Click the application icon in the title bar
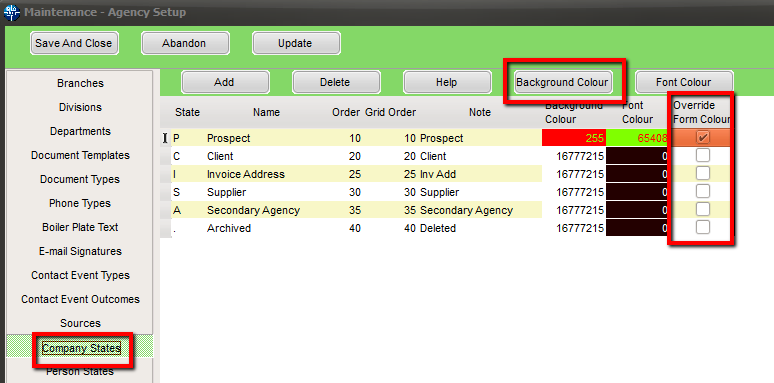 pyautogui.click(x=11, y=12)
